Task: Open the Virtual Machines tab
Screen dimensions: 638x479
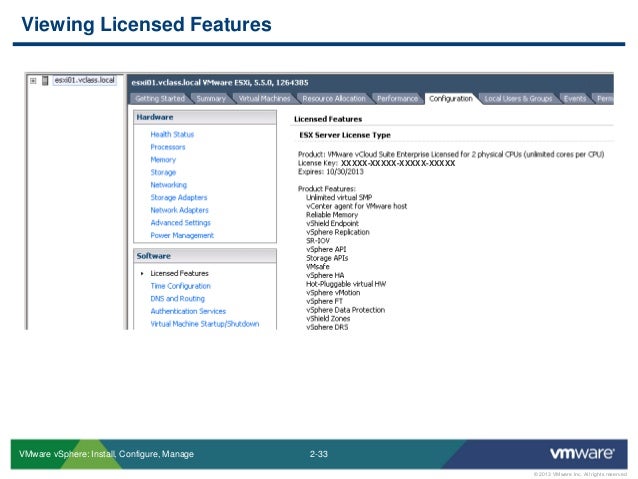Action: click(264, 98)
